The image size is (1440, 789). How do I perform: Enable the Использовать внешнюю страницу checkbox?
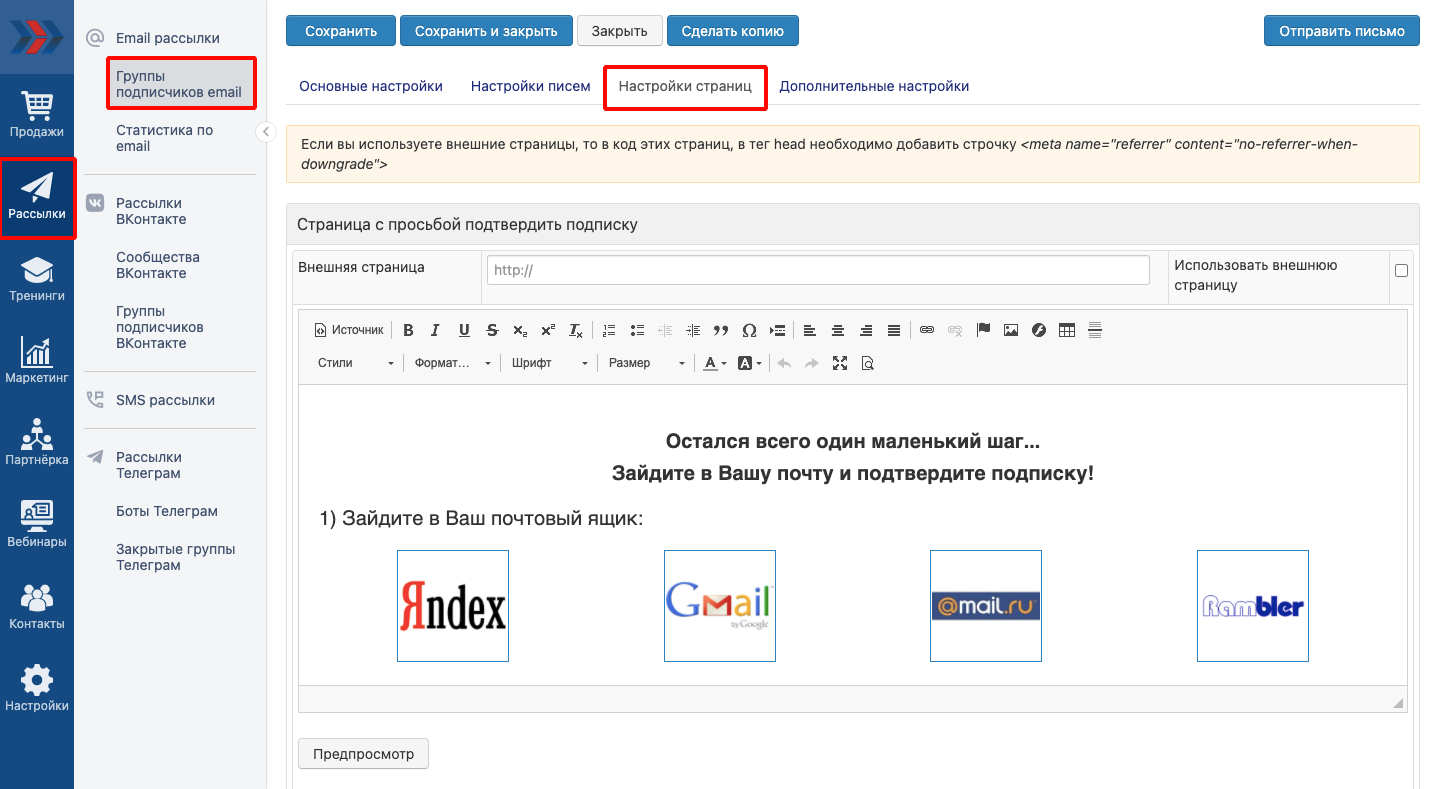coord(1401,270)
